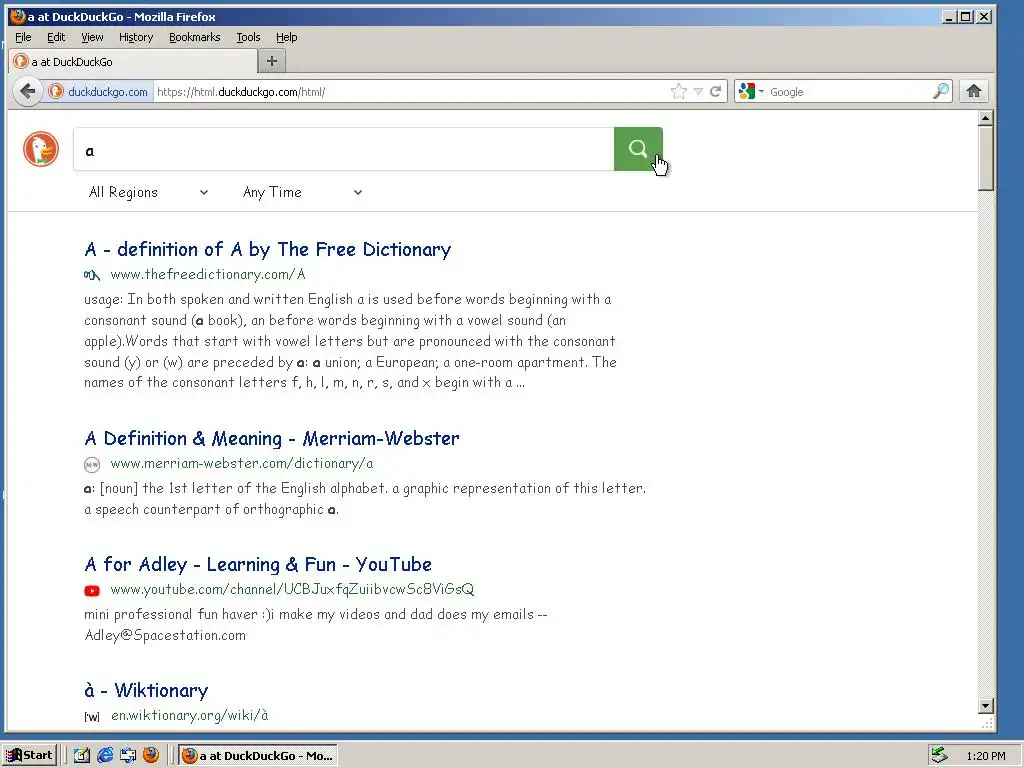Click the magnifier in the Google search box

(941, 91)
